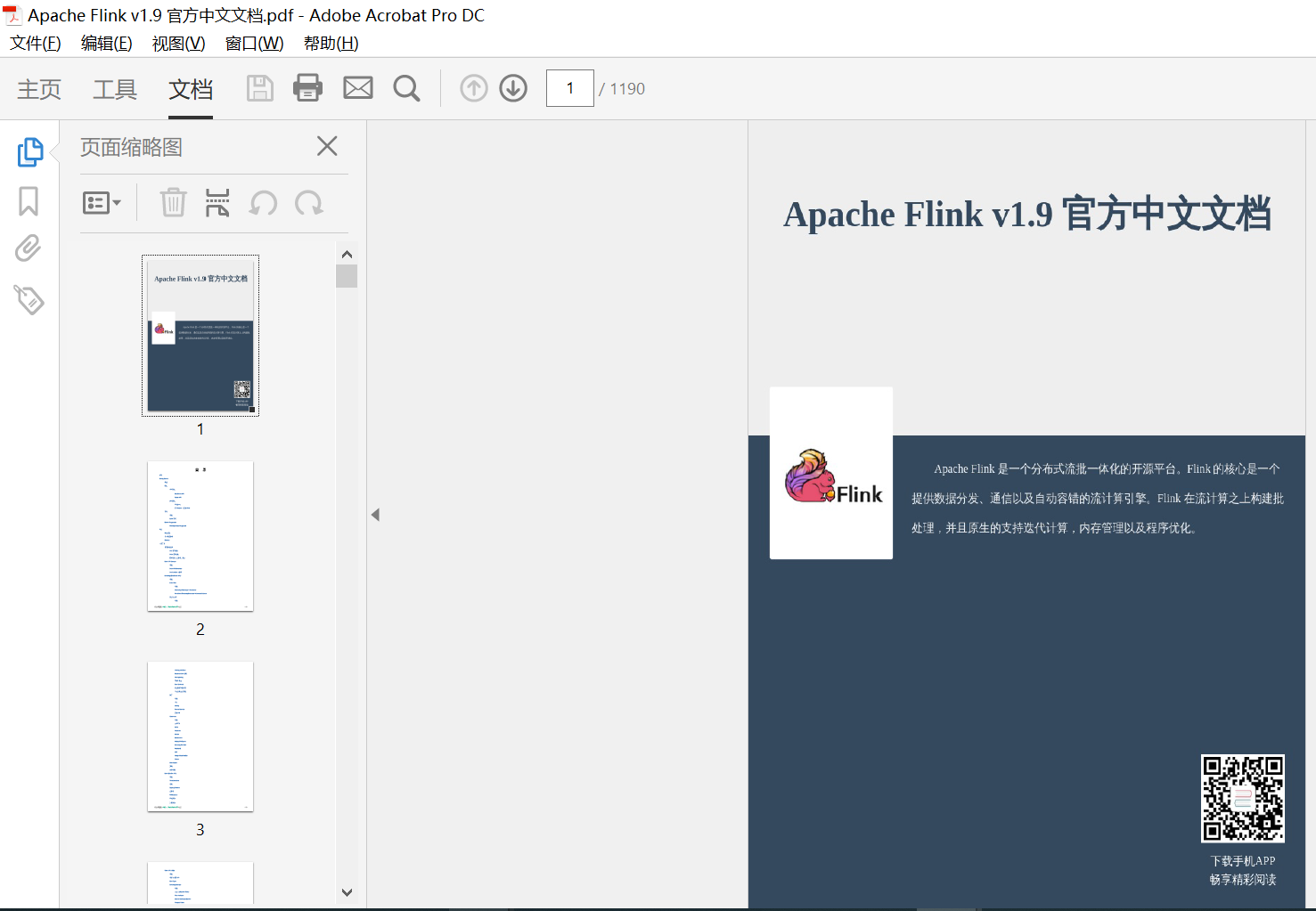Screen dimensions: 1316x911
Task: Click the 下载手机APP text
Action: (1243, 861)
